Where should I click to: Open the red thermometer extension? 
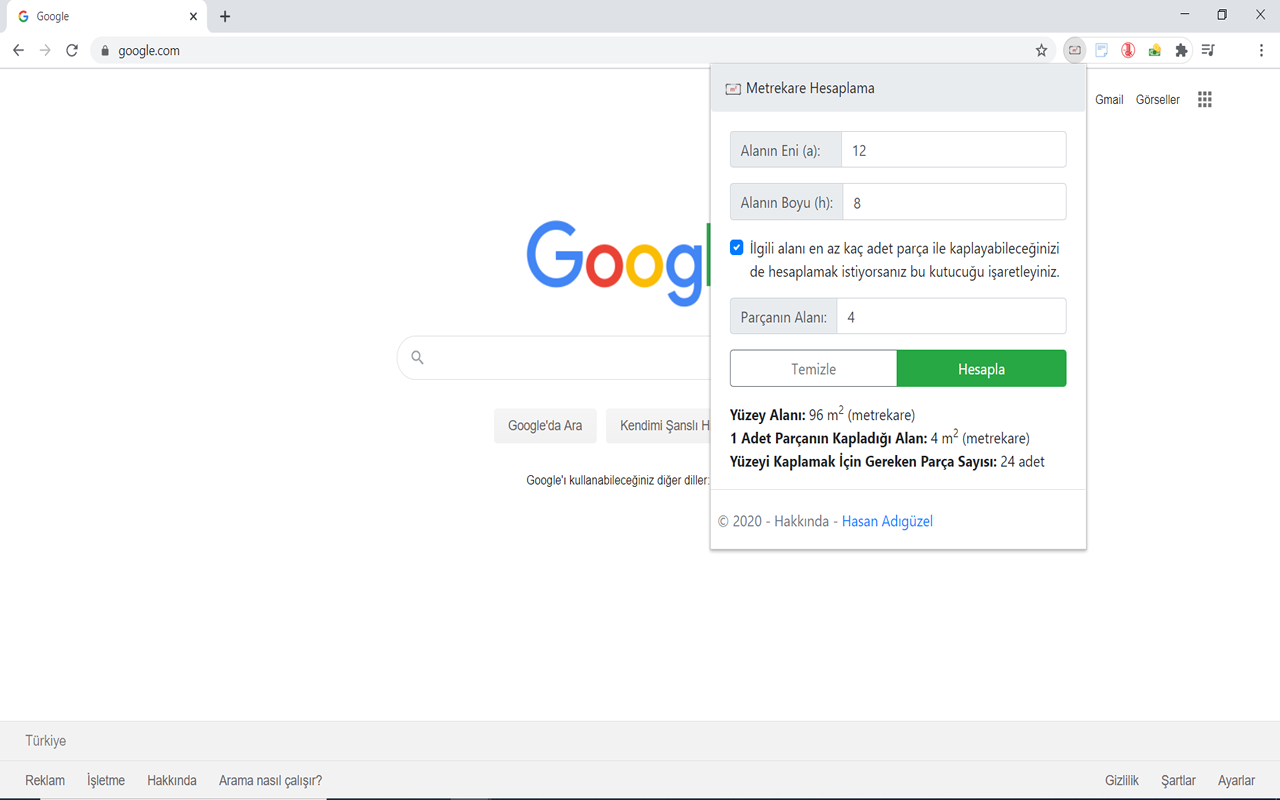1128,50
